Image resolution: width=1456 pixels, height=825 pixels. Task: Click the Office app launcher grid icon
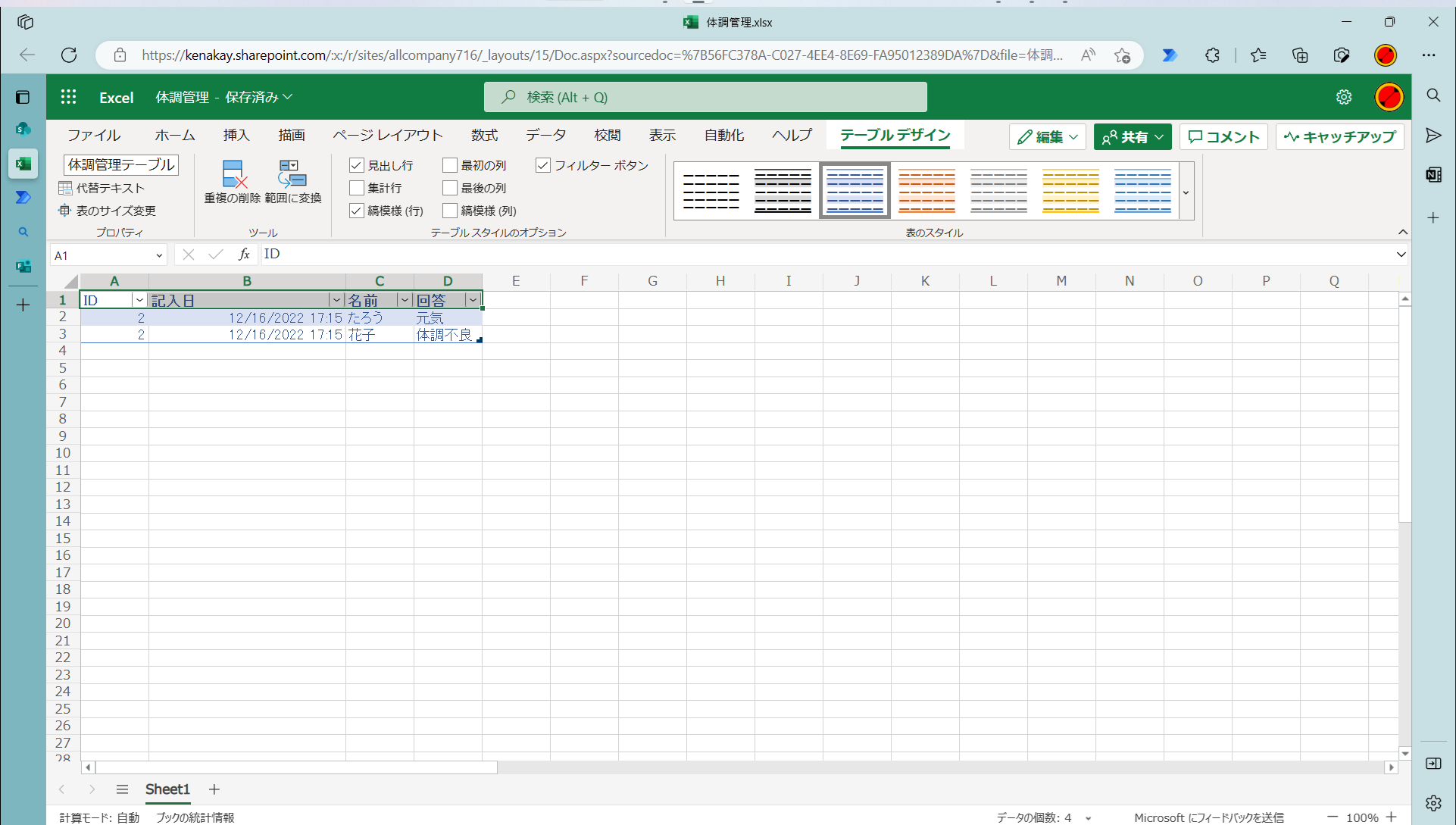68,96
